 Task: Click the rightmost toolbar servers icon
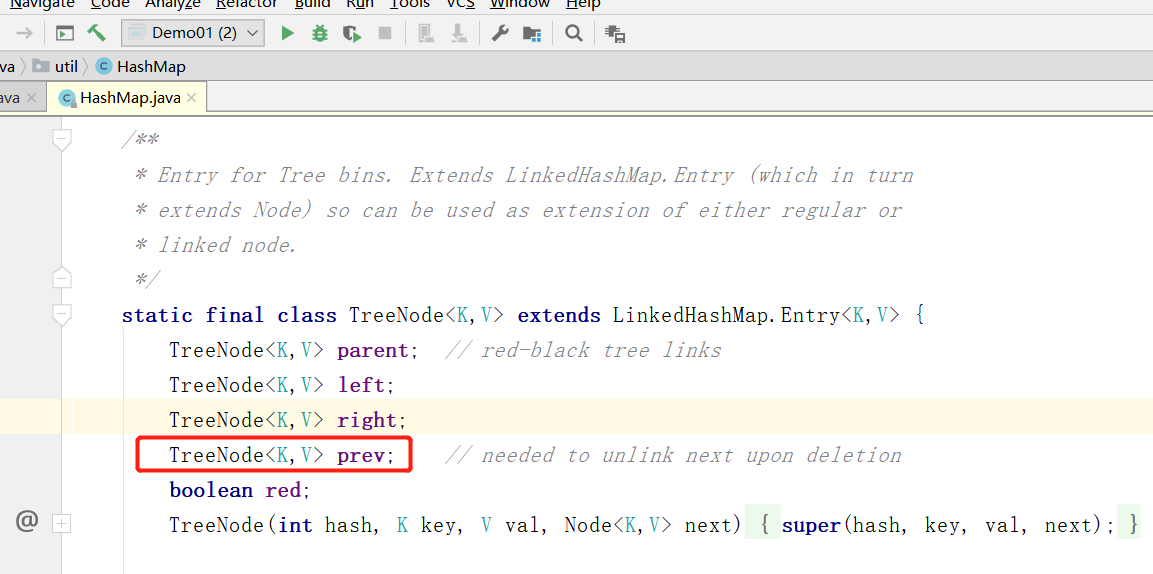[615, 33]
